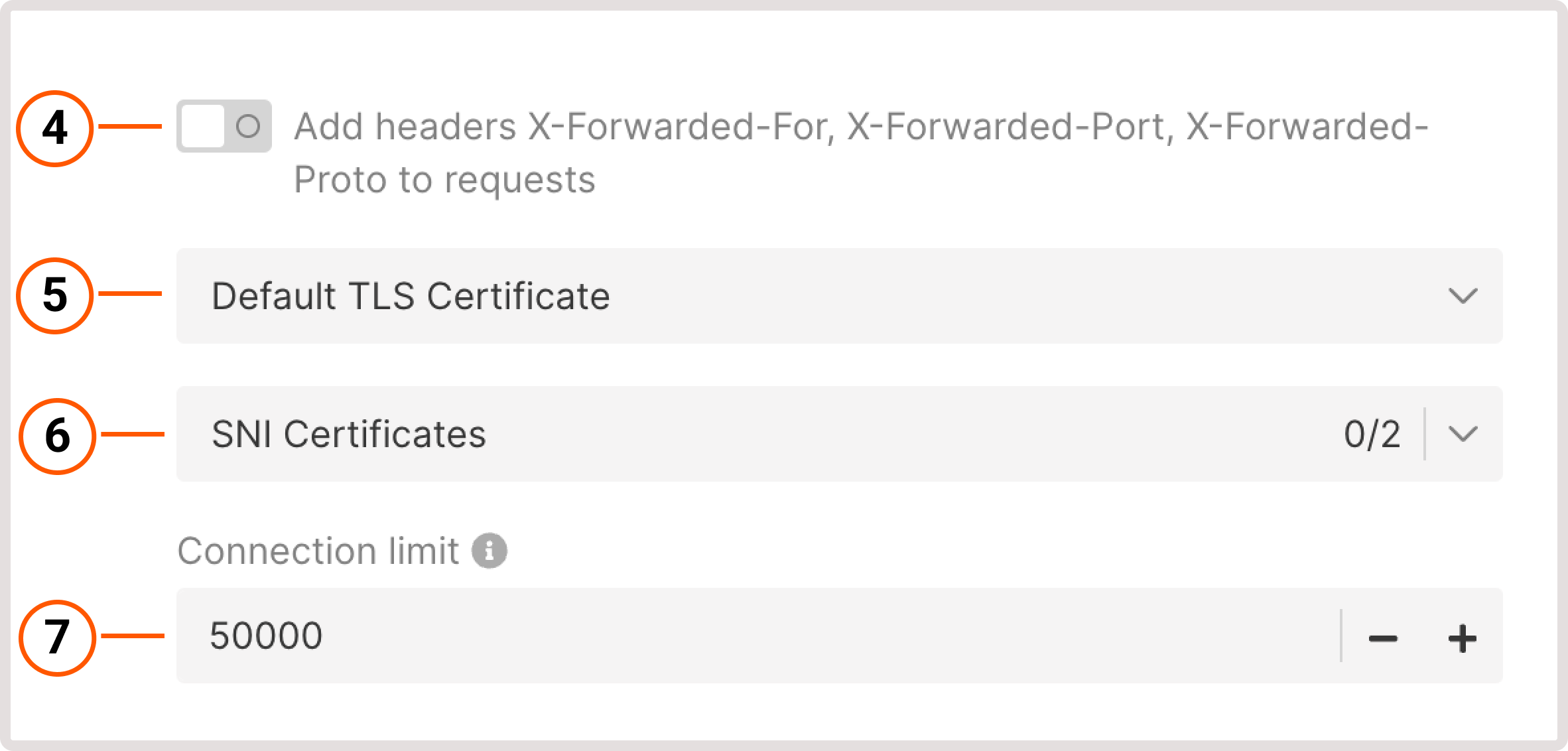Click the numbered marker 5 circle

coord(55,295)
